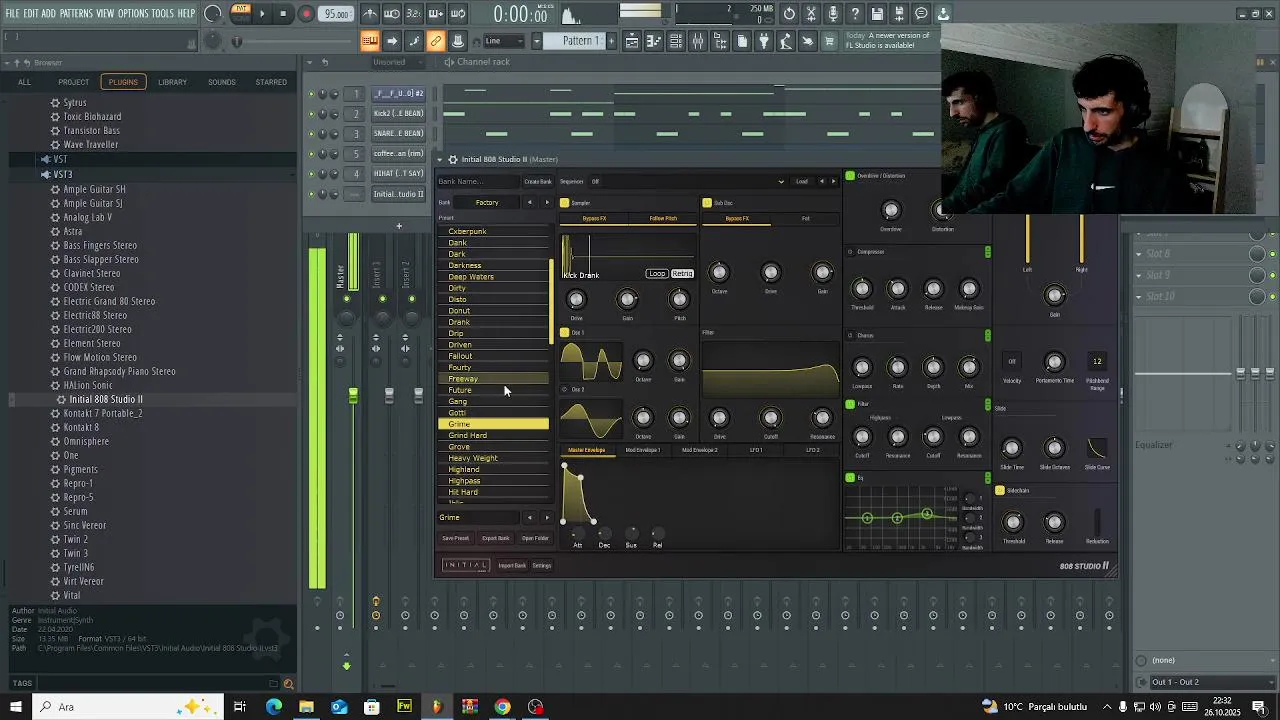The width and height of the screenshot is (1280, 720).
Task: Click the undo history icon
Action: (x=790, y=14)
